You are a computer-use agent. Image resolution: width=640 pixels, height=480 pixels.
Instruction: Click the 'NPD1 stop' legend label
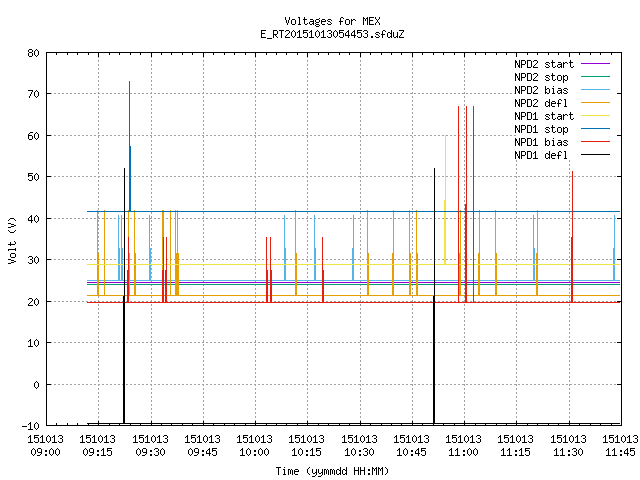[541, 129]
